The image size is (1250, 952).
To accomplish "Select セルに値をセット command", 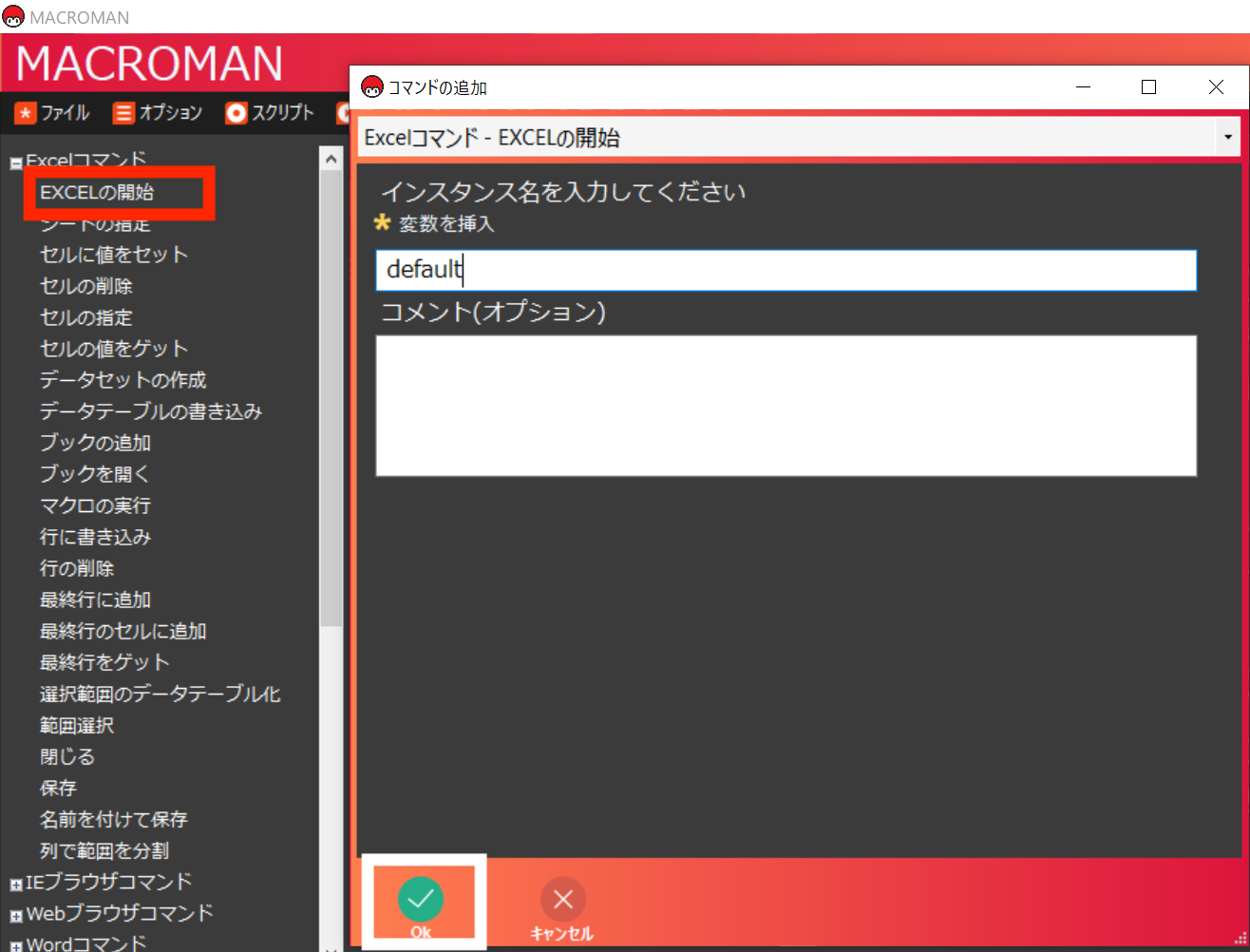I will (114, 255).
